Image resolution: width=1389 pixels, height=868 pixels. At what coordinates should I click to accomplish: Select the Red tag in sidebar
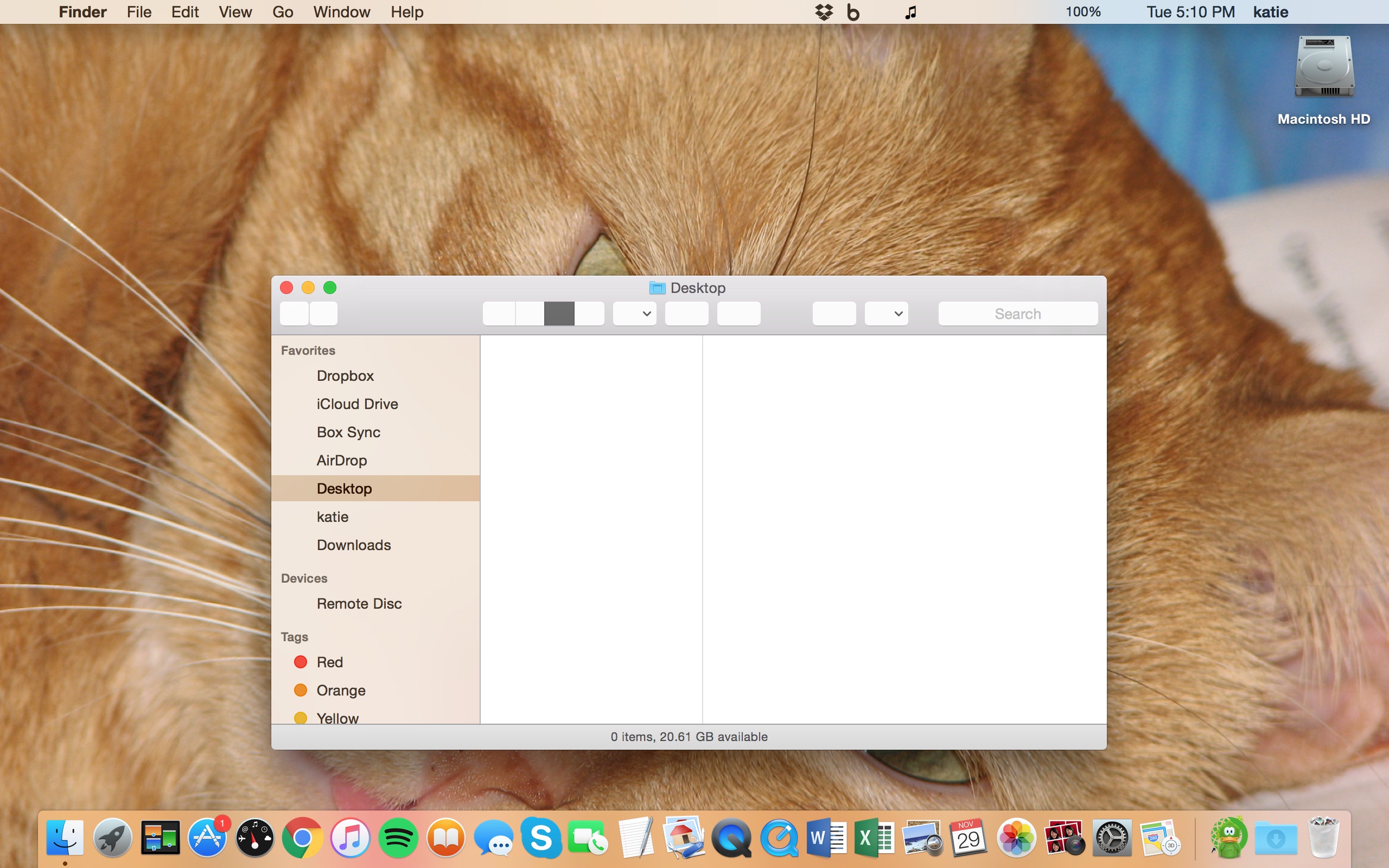tap(329, 662)
